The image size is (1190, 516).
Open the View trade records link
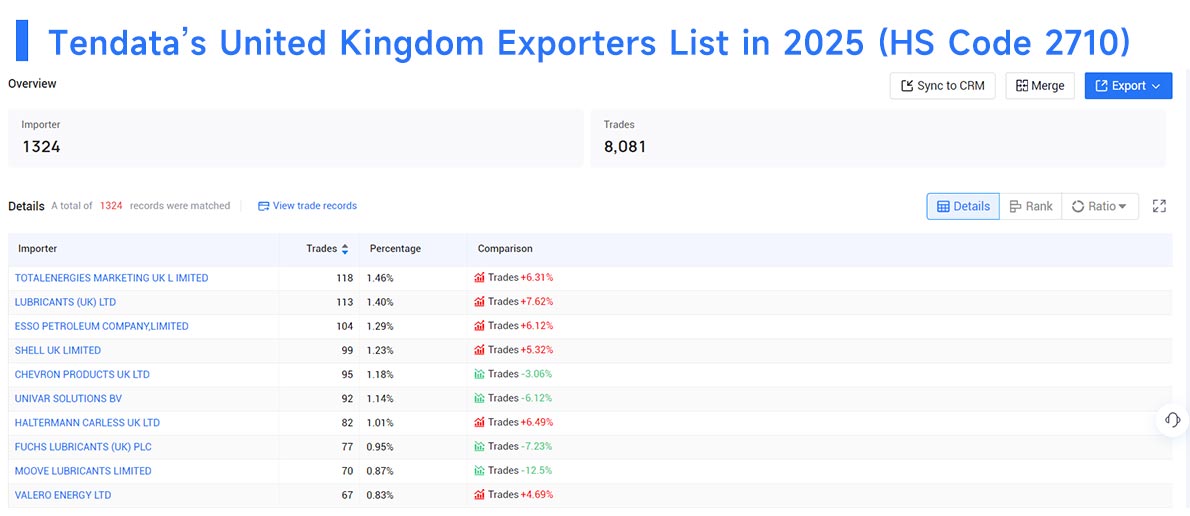(307, 206)
